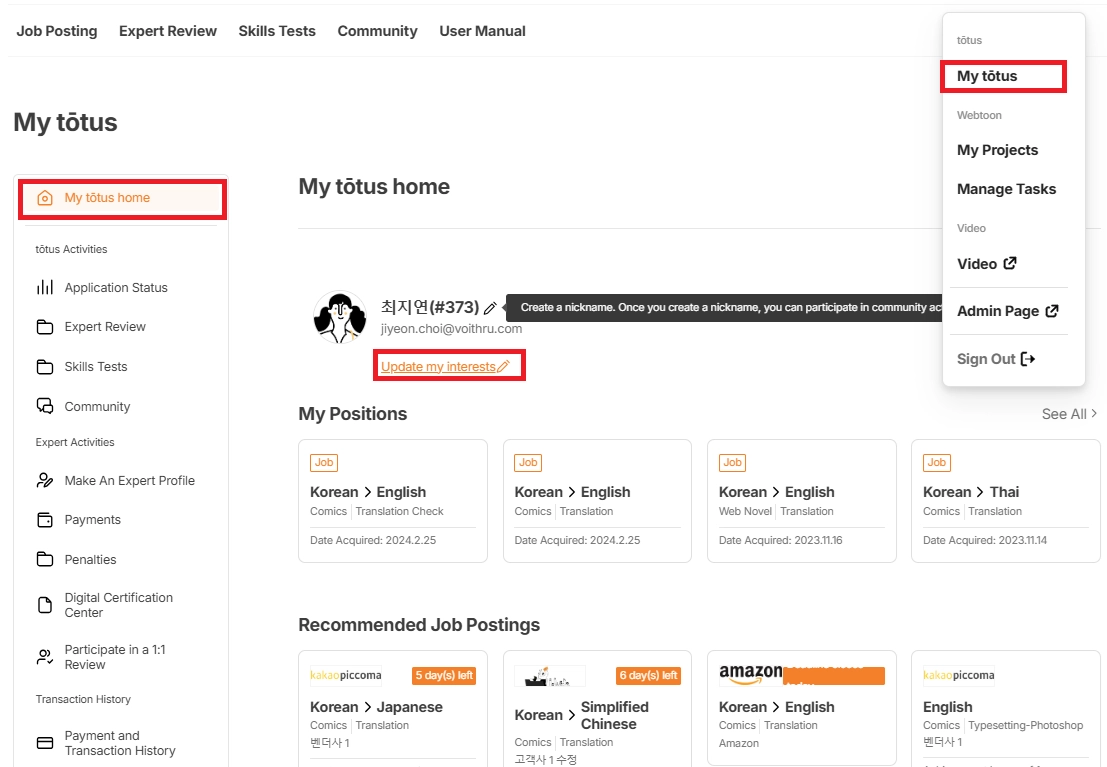Click the Make An Expert Profile person icon

(44, 480)
